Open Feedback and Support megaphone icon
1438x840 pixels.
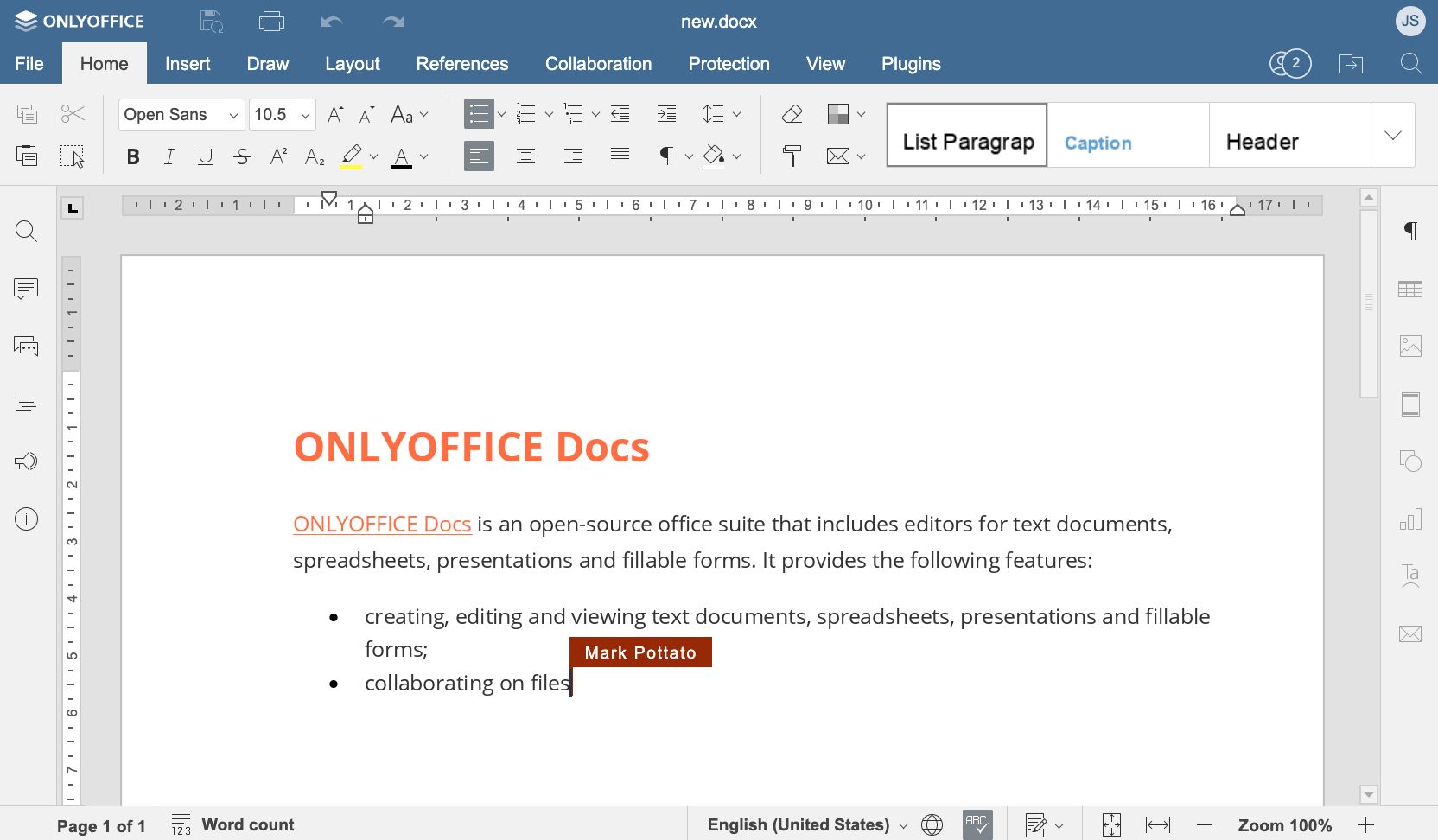(26, 461)
